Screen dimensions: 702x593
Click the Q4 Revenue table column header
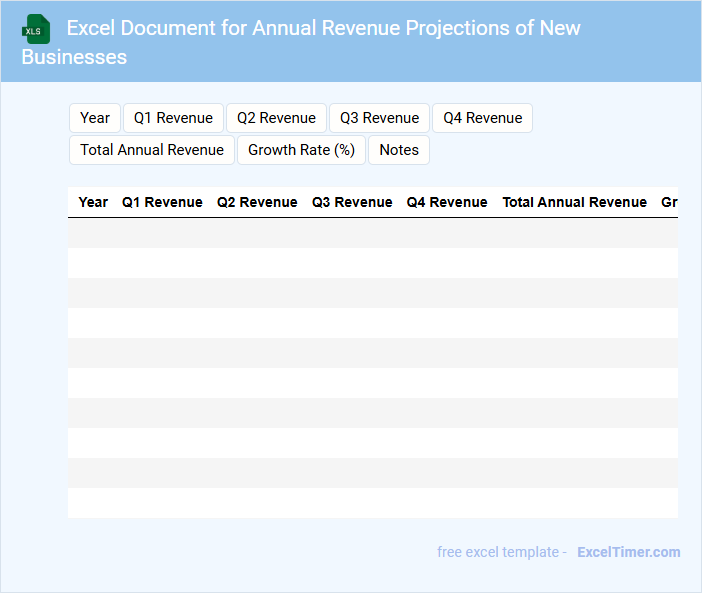pos(447,202)
